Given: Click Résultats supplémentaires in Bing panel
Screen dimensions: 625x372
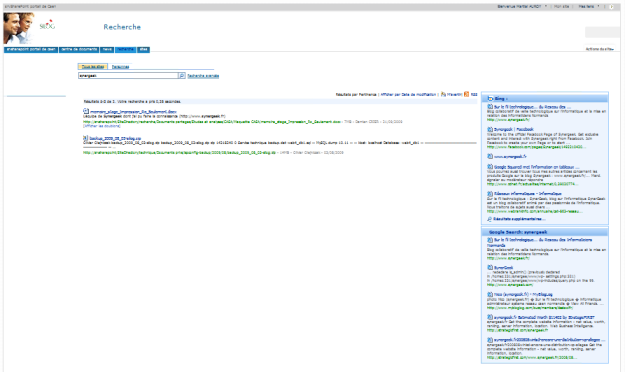Looking at the screenshot, I should 519,219.
